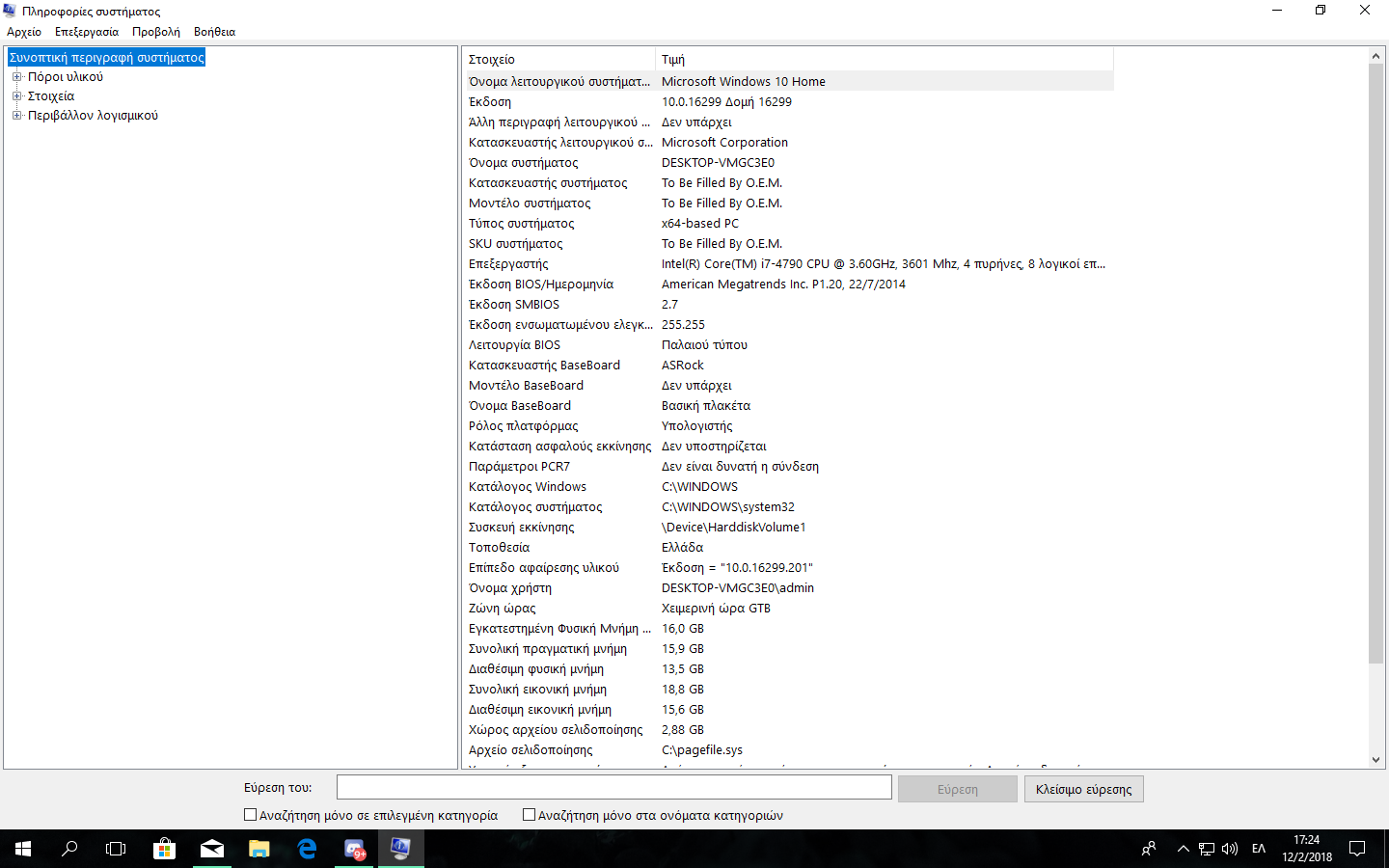Open Task View from the taskbar
This screenshot has height=868, width=1389.
coord(116,849)
